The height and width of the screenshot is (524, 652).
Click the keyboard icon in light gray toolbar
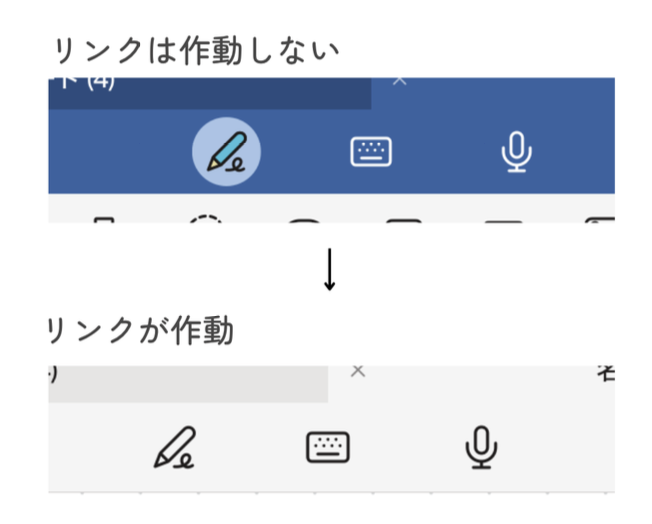pos(328,447)
